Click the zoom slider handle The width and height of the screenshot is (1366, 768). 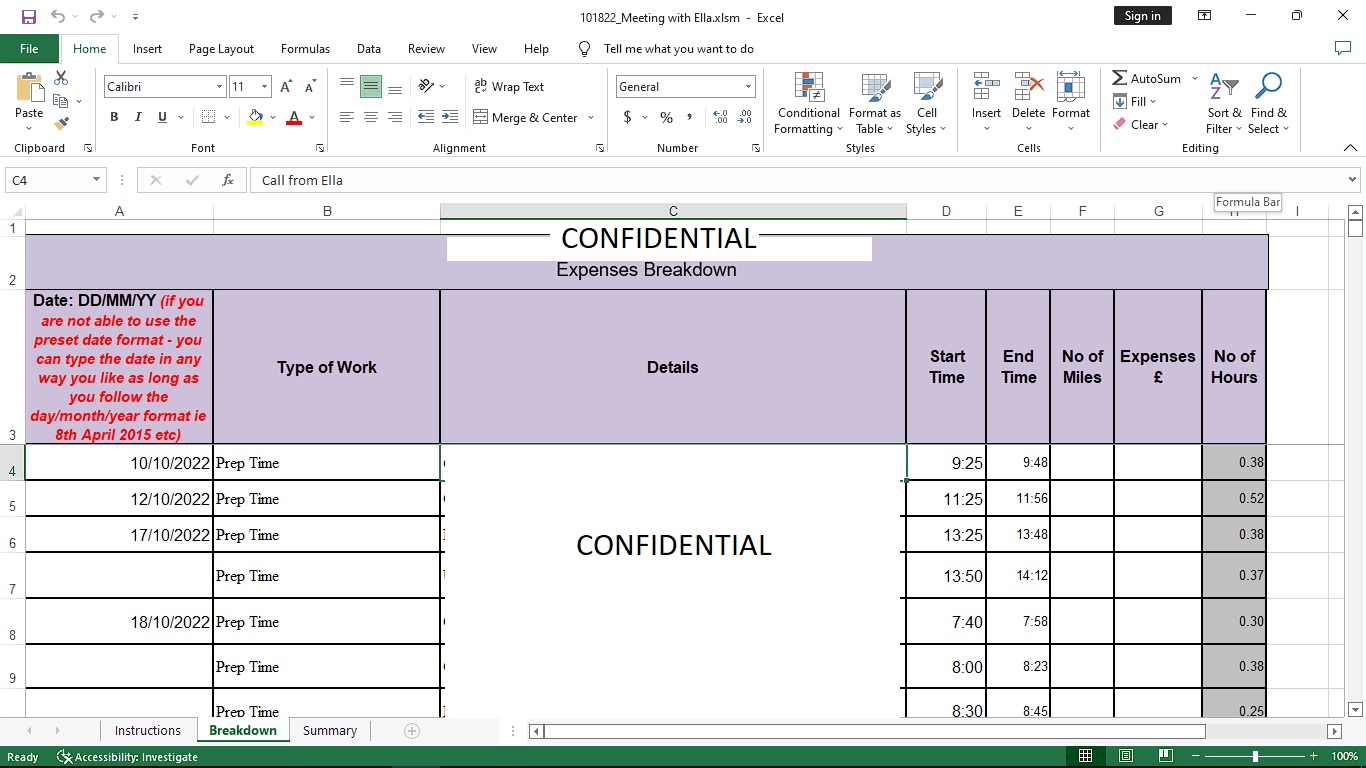click(x=1254, y=757)
